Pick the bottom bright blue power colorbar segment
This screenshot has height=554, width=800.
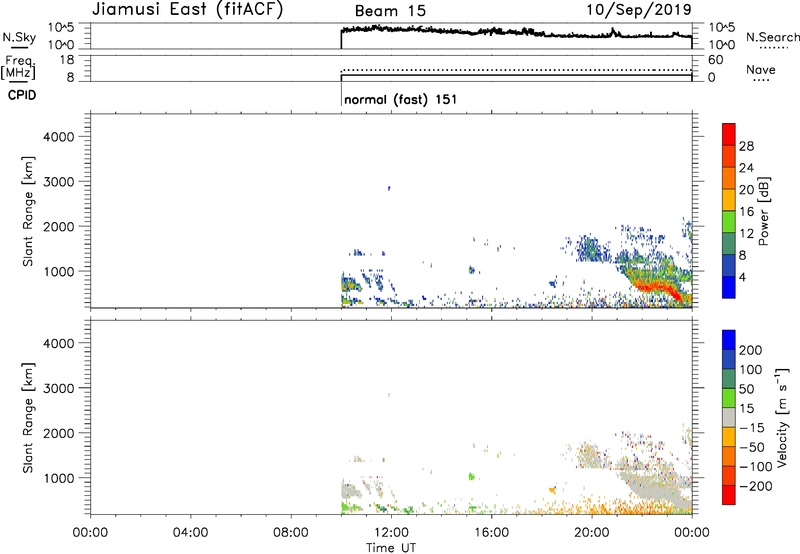pyautogui.click(x=729, y=287)
